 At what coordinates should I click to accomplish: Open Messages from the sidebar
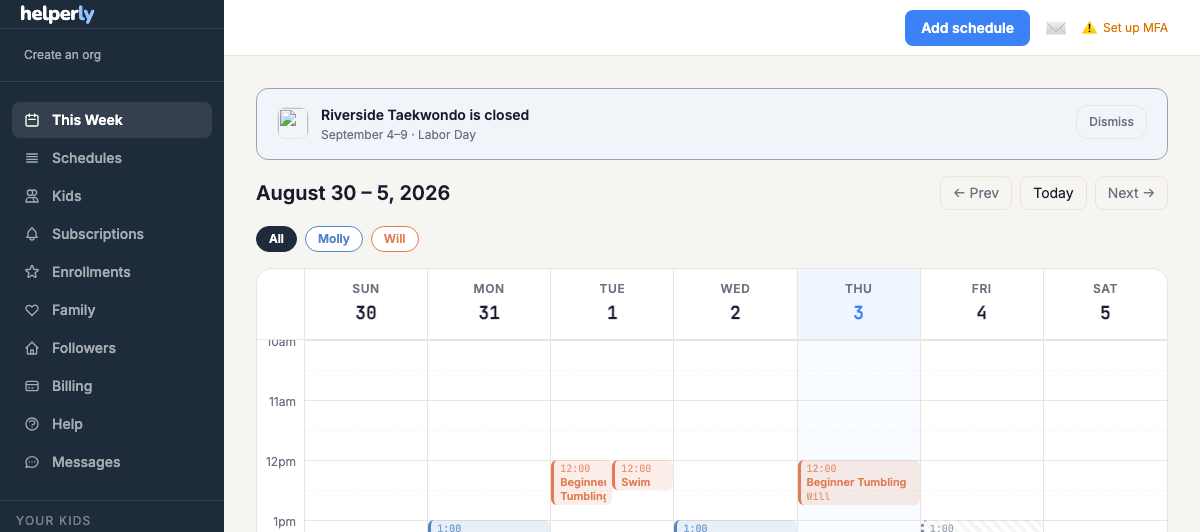tap(112, 462)
